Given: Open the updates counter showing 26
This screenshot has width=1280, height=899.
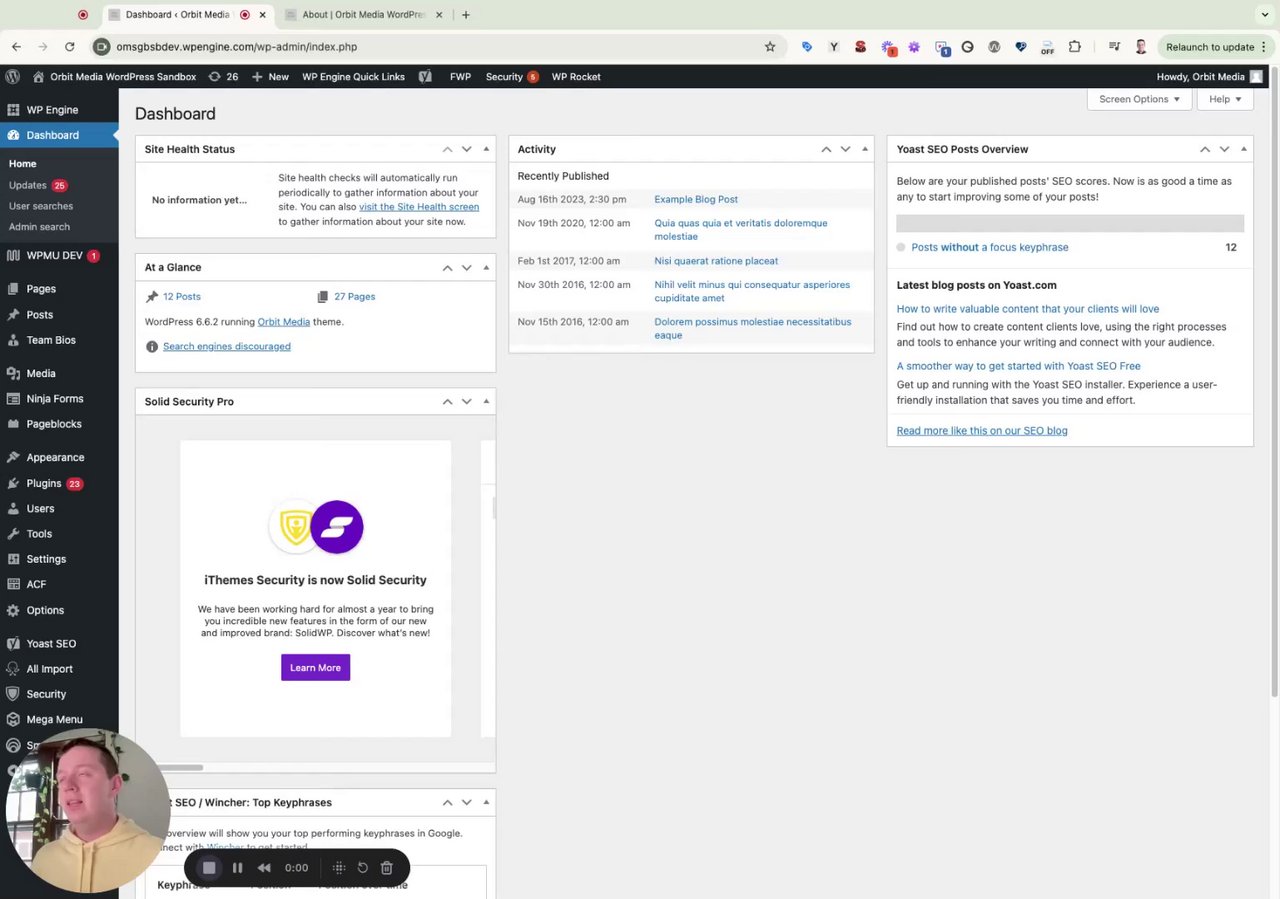Looking at the screenshot, I should pos(223,76).
